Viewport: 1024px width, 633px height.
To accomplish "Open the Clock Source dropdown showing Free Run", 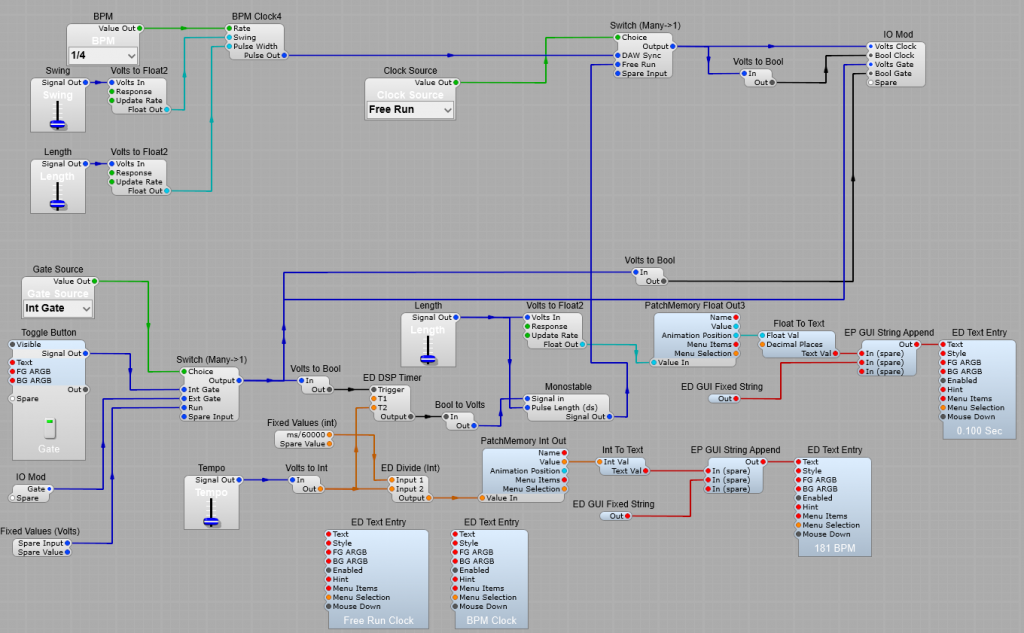I will [409, 110].
